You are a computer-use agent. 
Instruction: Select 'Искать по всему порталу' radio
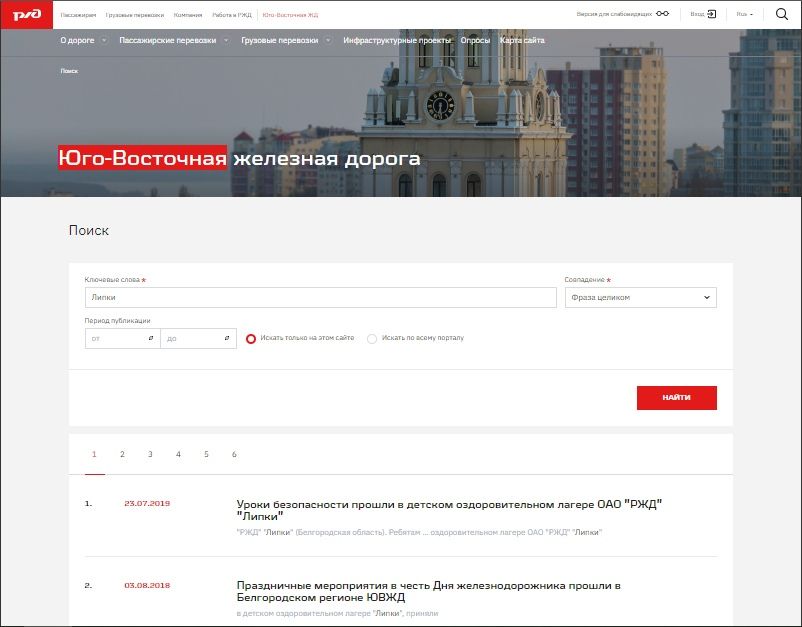[372, 339]
